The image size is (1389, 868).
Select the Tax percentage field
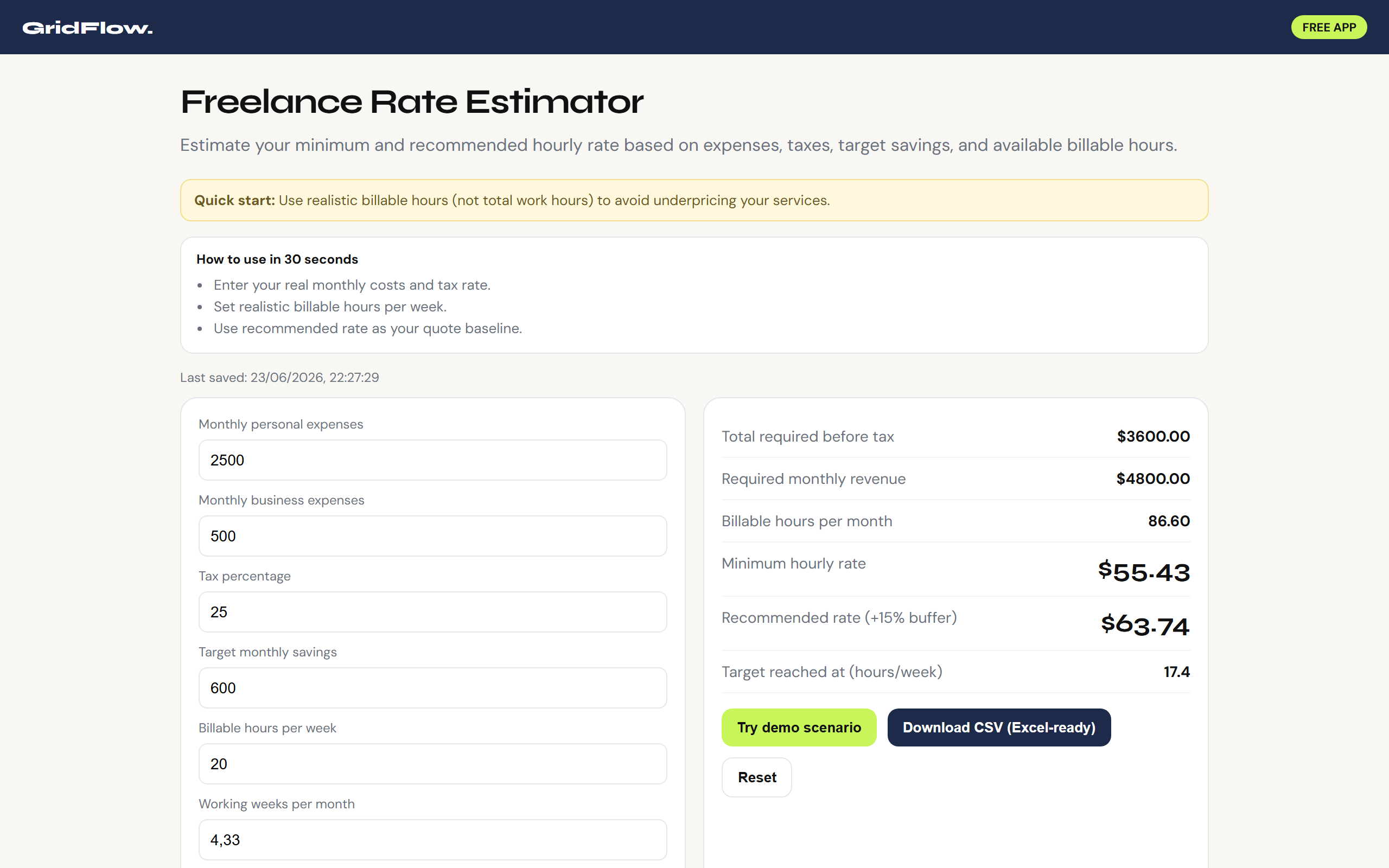pyautogui.click(x=433, y=612)
